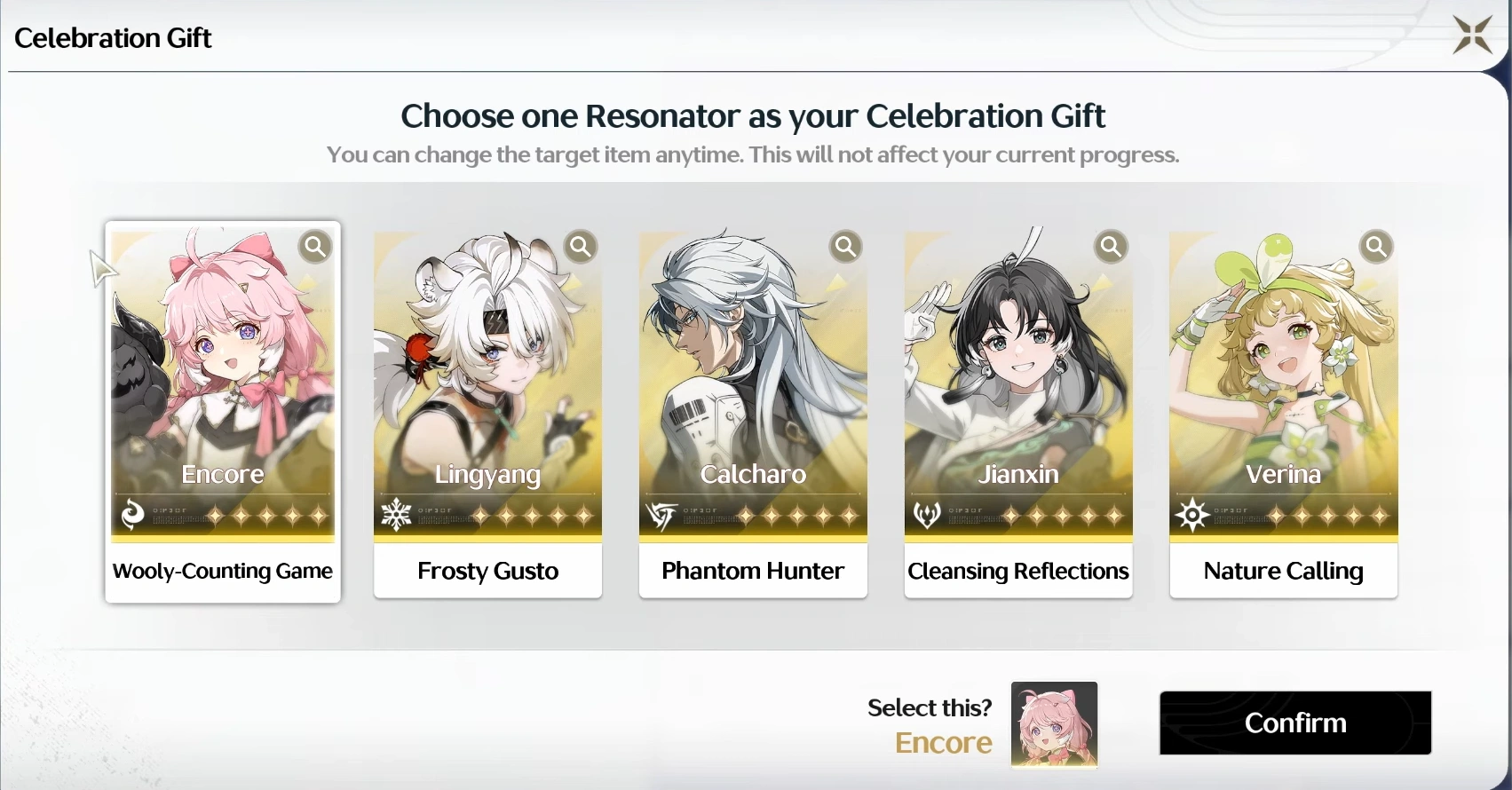Open Lingyang's detail magnifier icon
1512x790 pixels.
pos(581,247)
